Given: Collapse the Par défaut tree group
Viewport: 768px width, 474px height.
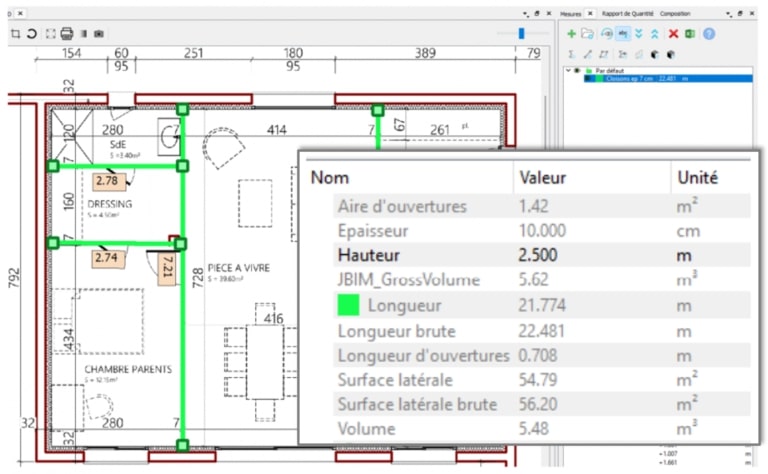Looking at the screenshot, I should coord(568,71).
